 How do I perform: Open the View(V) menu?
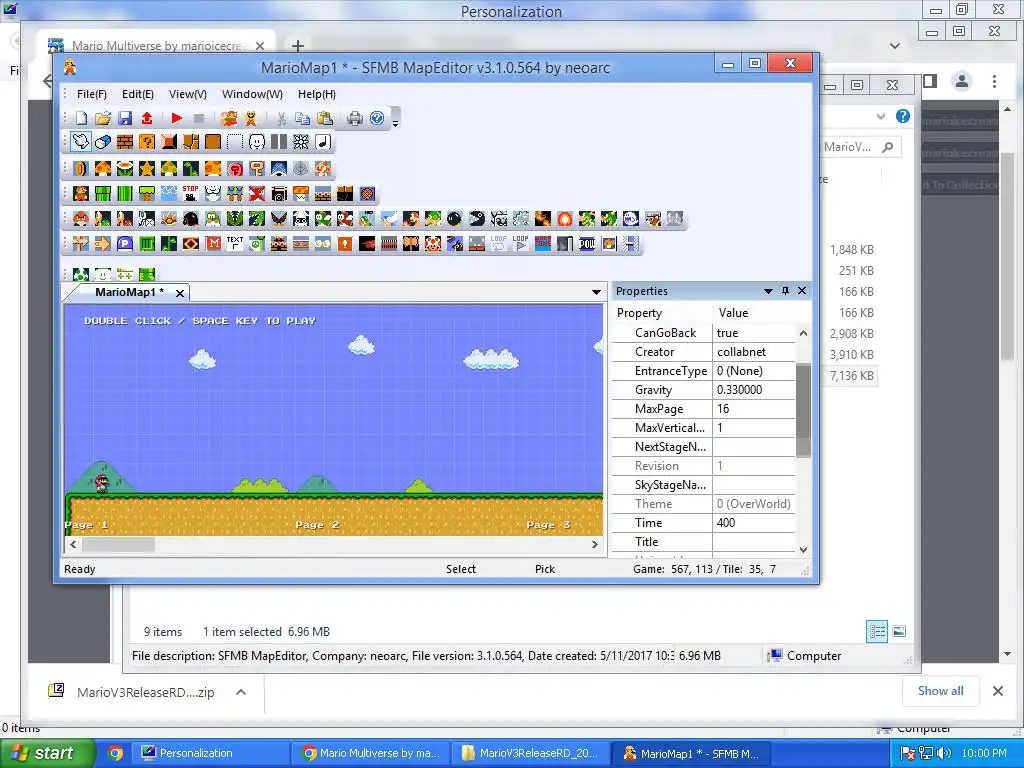(x=188, y=94)
